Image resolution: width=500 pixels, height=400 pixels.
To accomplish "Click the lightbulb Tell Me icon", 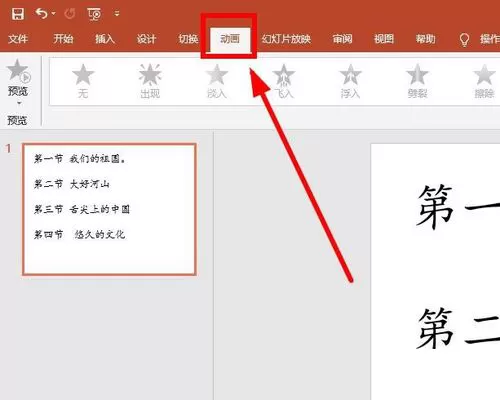I will tap(464, 40).
